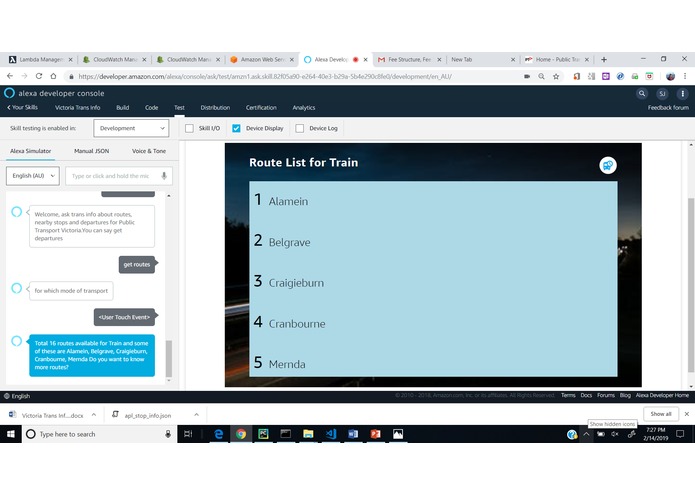Image resolution: width=695 pixels, height=494 pixels.
Task: Click the zoom magnifier icon in address bar
Action: point(541,76)
